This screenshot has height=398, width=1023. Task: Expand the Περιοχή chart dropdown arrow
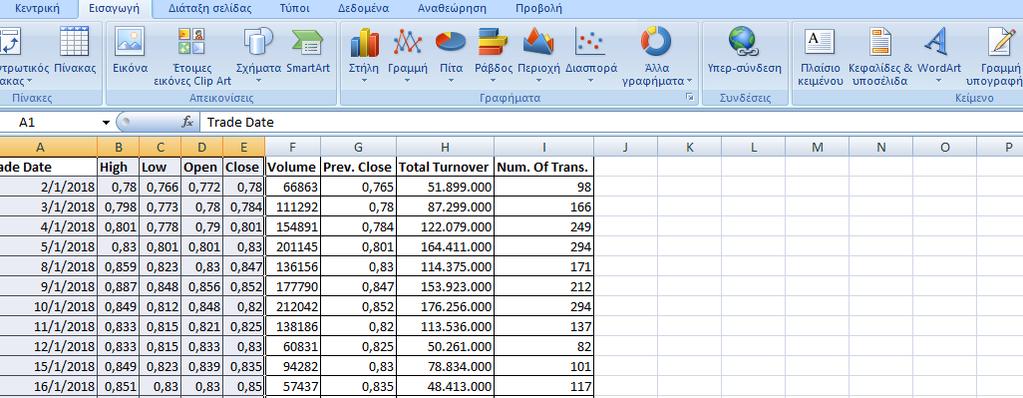pos(538,81)
